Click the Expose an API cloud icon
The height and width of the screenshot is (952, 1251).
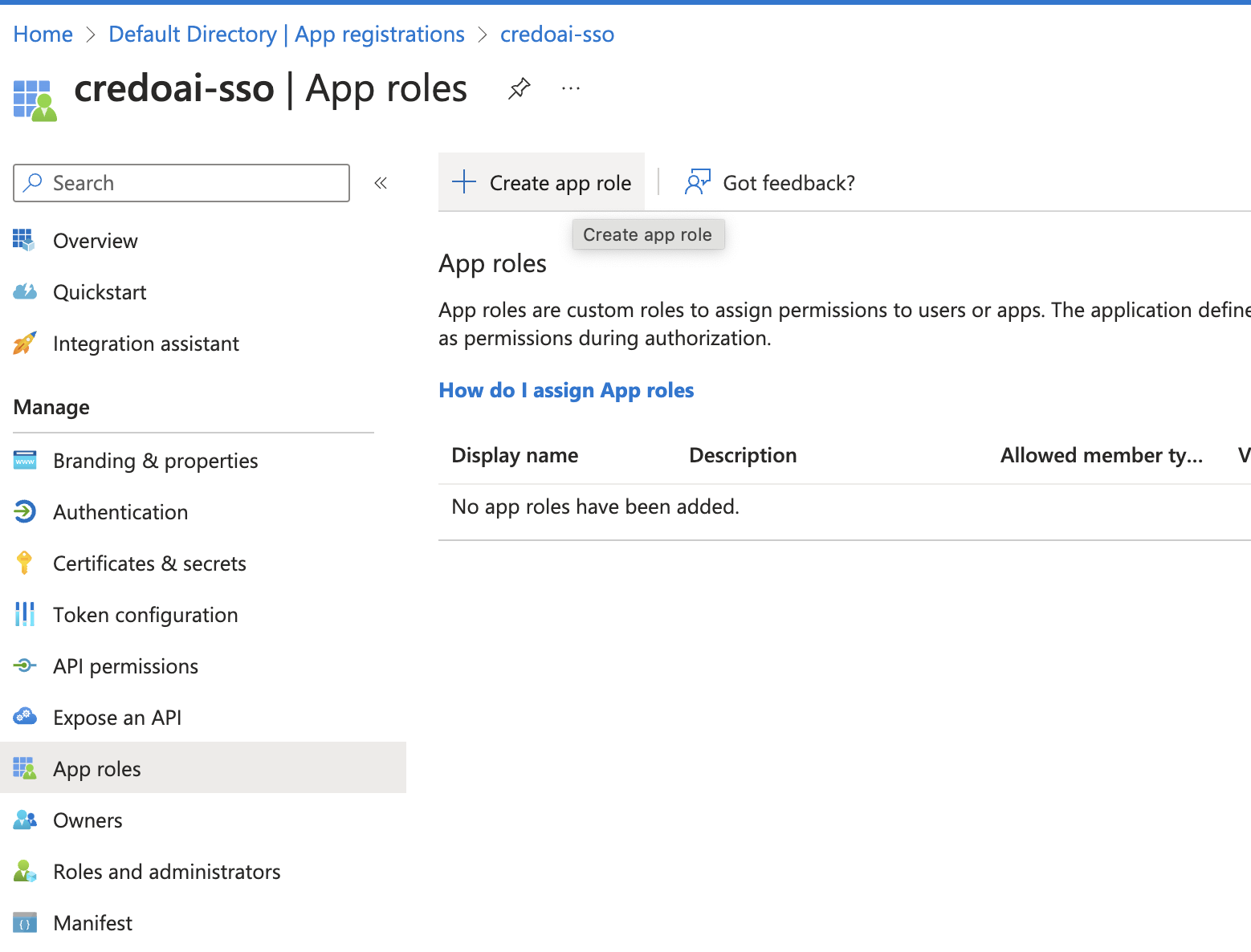click(25, 716)
